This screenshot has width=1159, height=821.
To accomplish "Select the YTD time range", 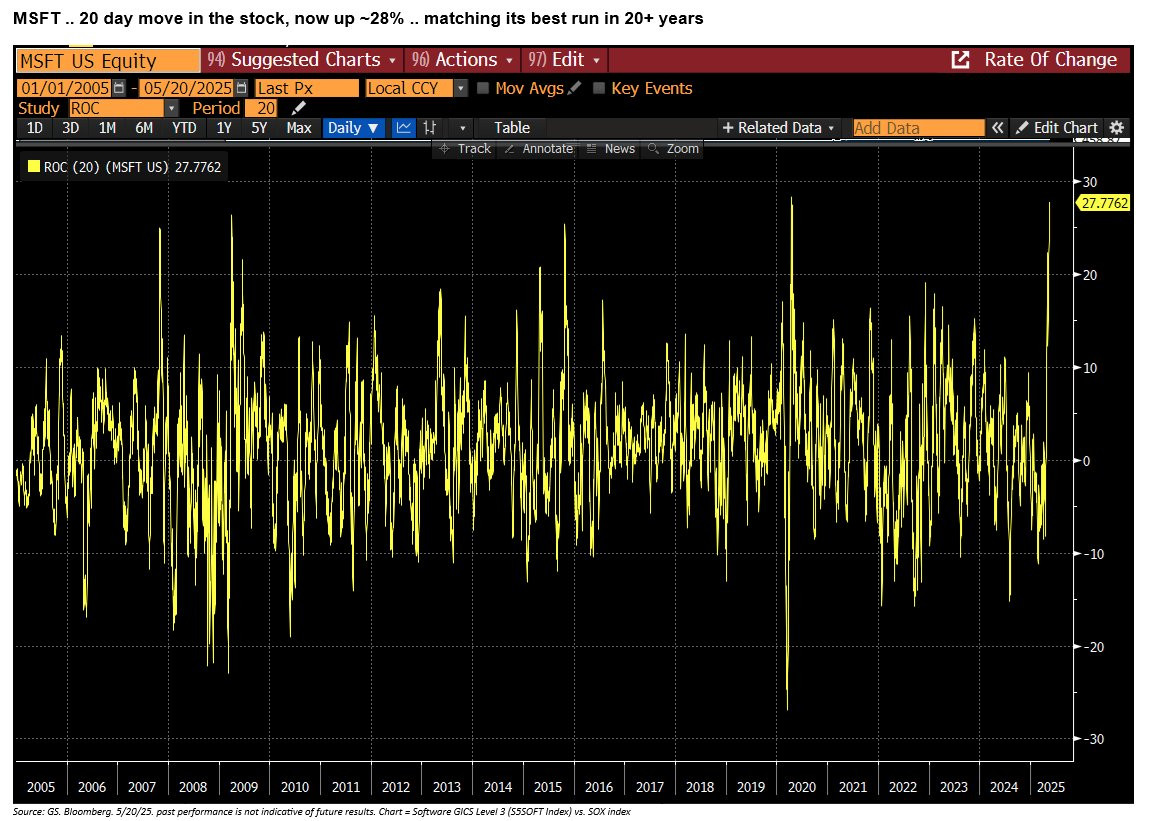I will coord(184,128).
